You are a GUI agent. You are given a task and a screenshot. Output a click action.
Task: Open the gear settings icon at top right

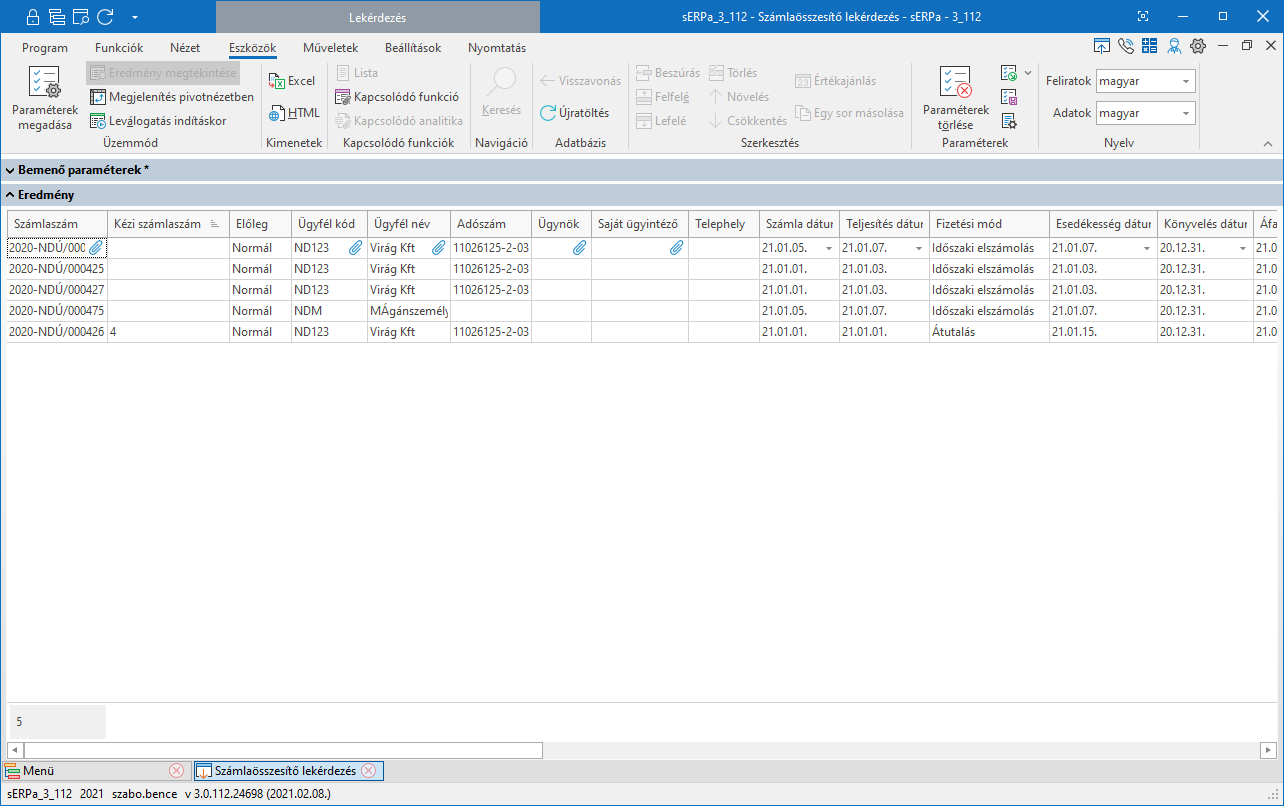[x=1198, y=46]
